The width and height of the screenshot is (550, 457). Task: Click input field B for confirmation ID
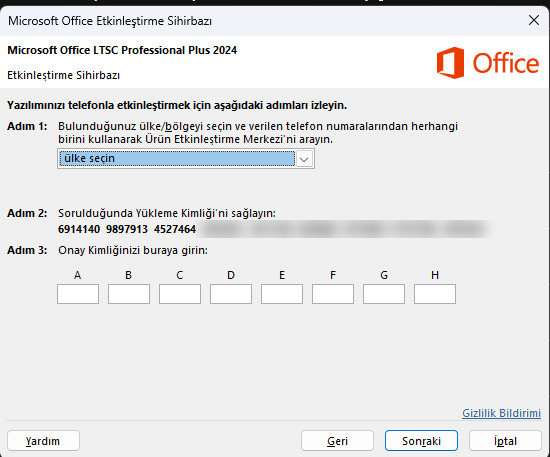(129, 294)
